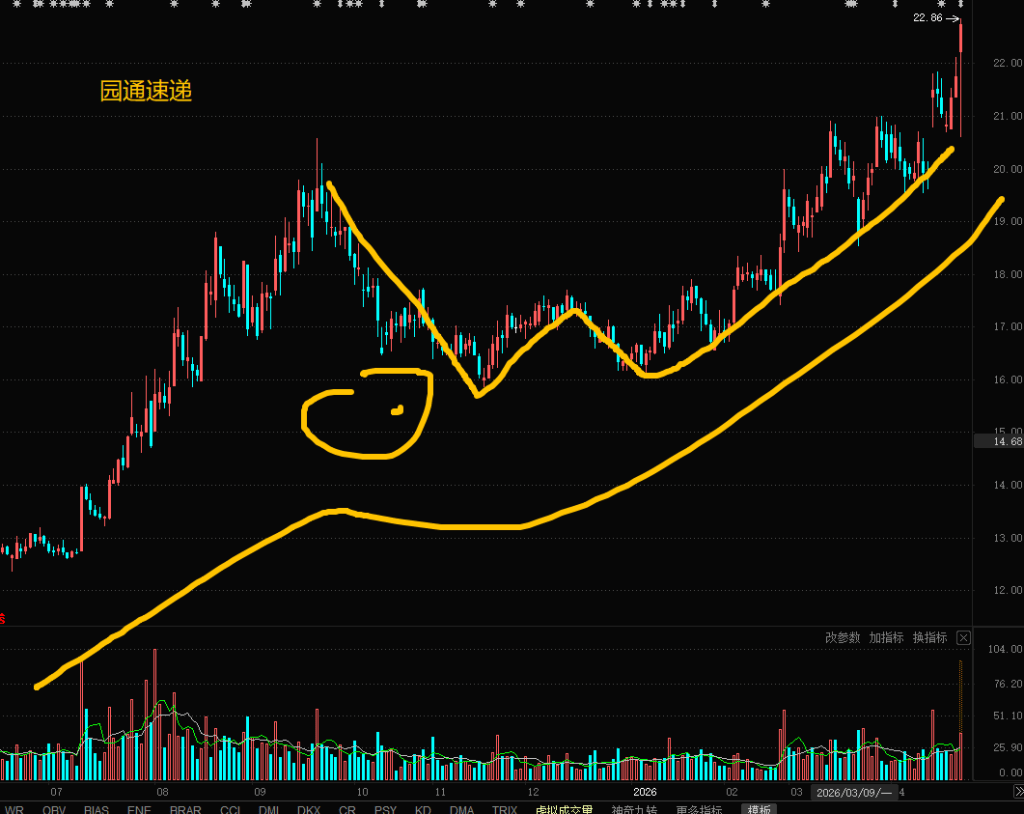
Task: Switch to the BRAR indicator
Action: click(185, 809)
